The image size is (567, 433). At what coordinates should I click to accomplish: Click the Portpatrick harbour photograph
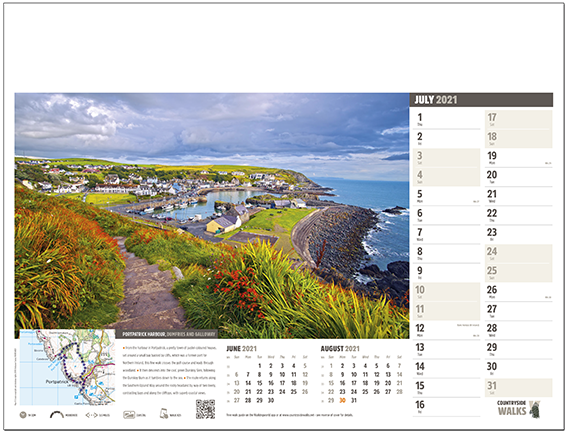point(212,216)
